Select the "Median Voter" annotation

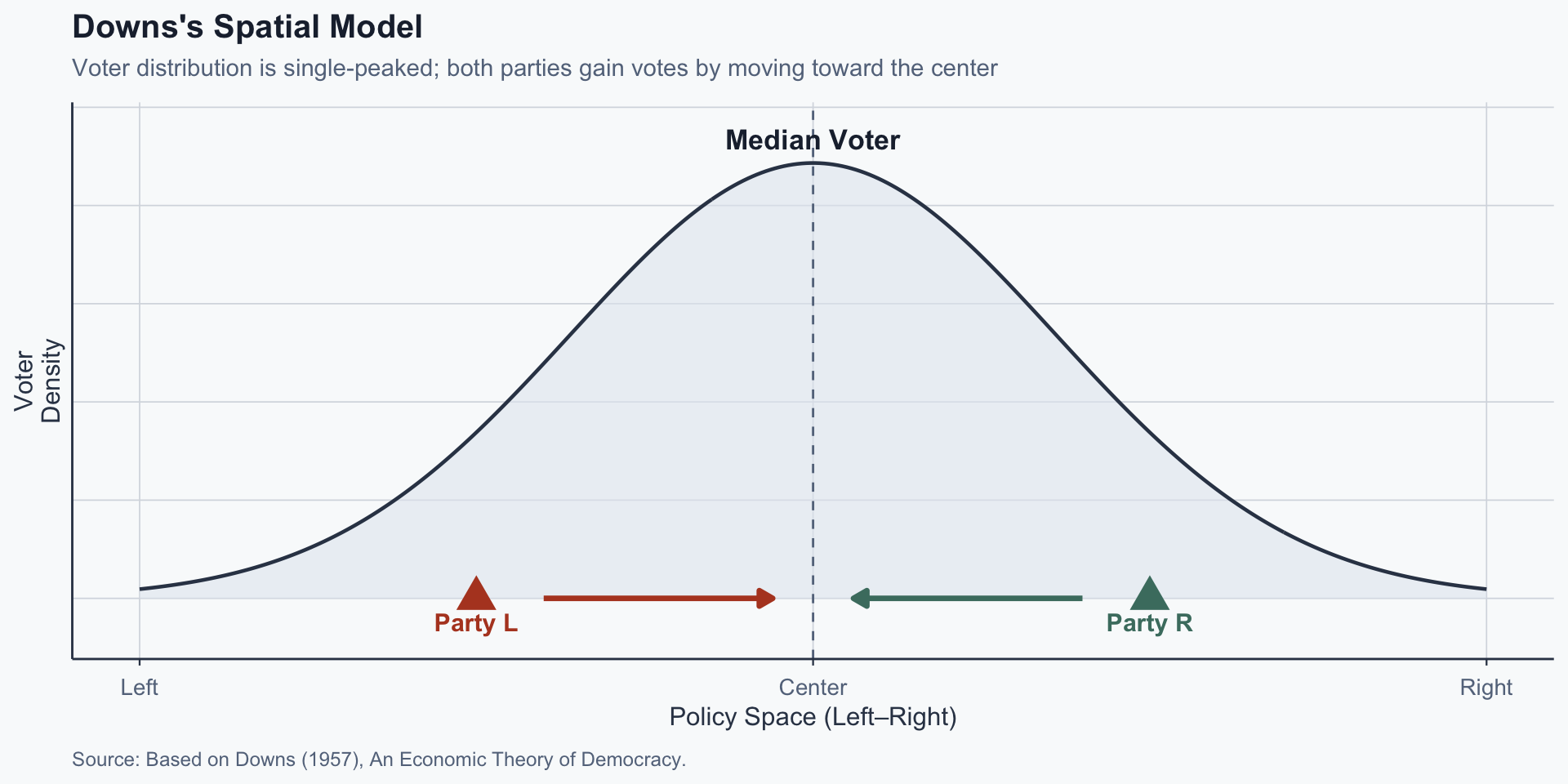[x=813, y=140]
